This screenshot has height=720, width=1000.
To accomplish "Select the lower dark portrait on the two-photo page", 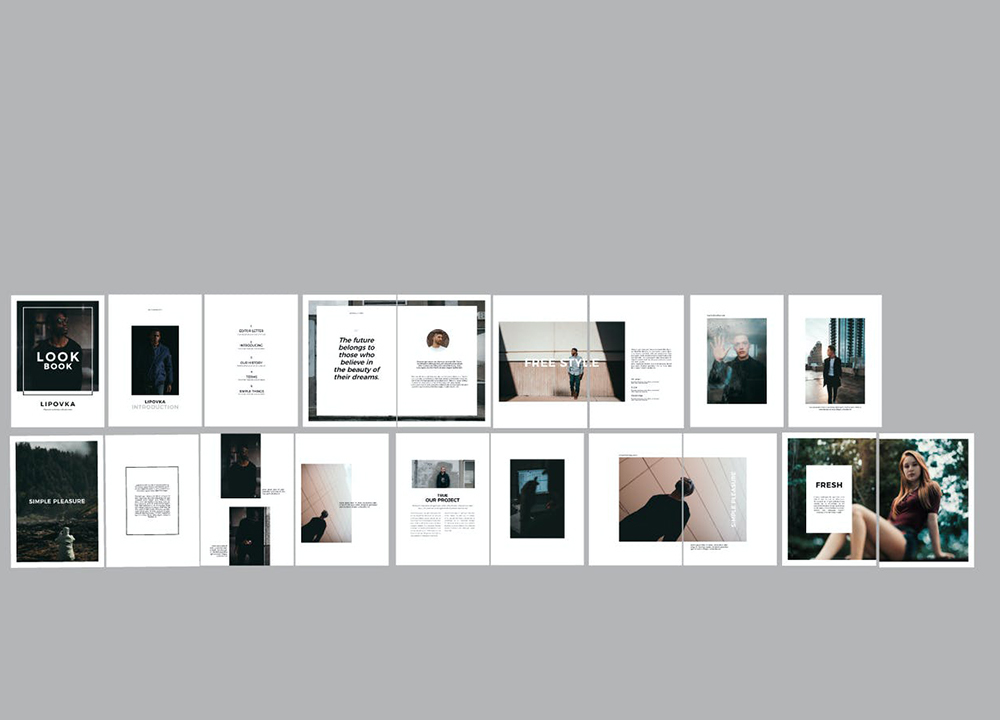I will point(248,535).
